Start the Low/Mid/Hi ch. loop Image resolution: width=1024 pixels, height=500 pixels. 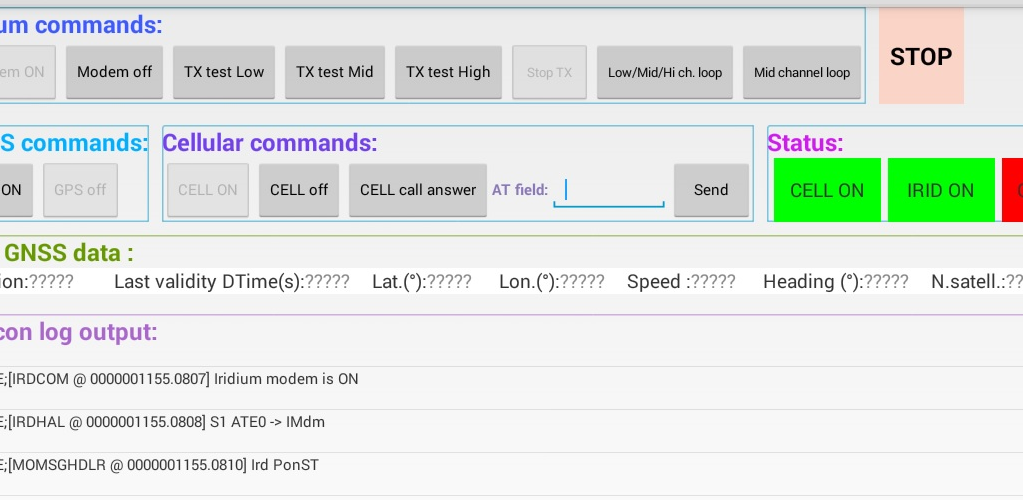pos(665,72)
